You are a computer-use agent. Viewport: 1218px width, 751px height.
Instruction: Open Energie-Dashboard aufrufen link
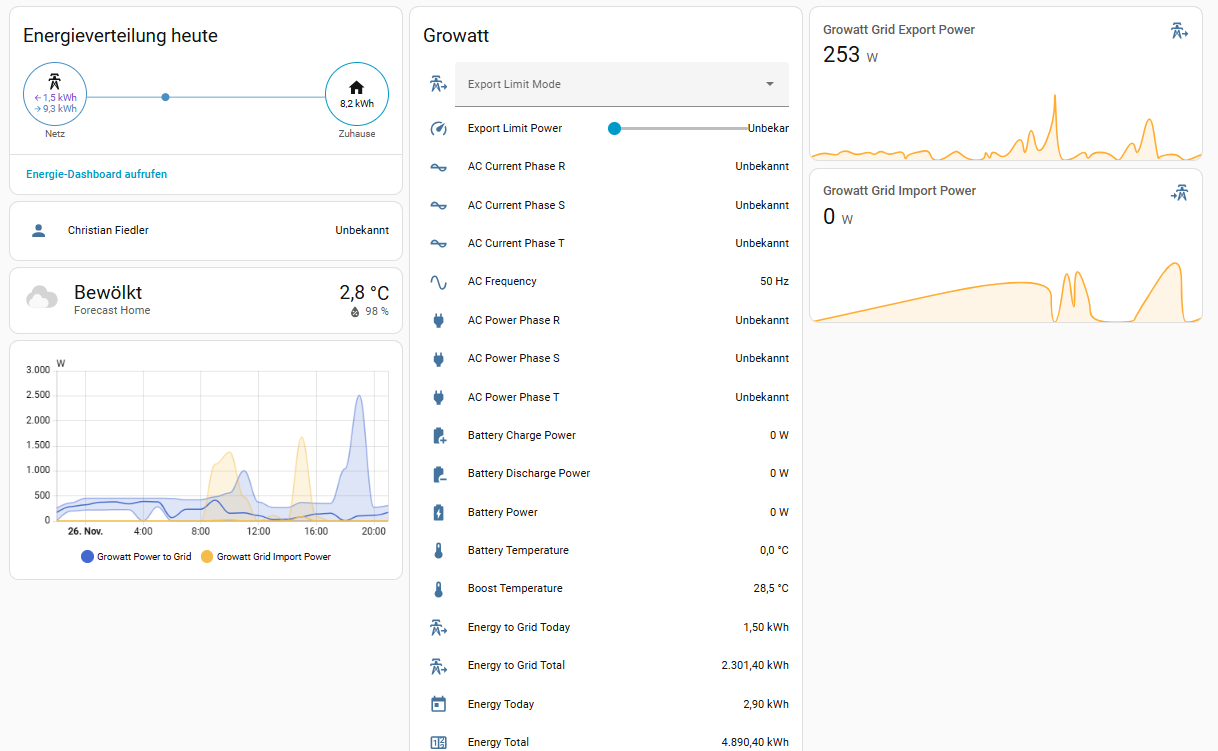coord(97,174)
